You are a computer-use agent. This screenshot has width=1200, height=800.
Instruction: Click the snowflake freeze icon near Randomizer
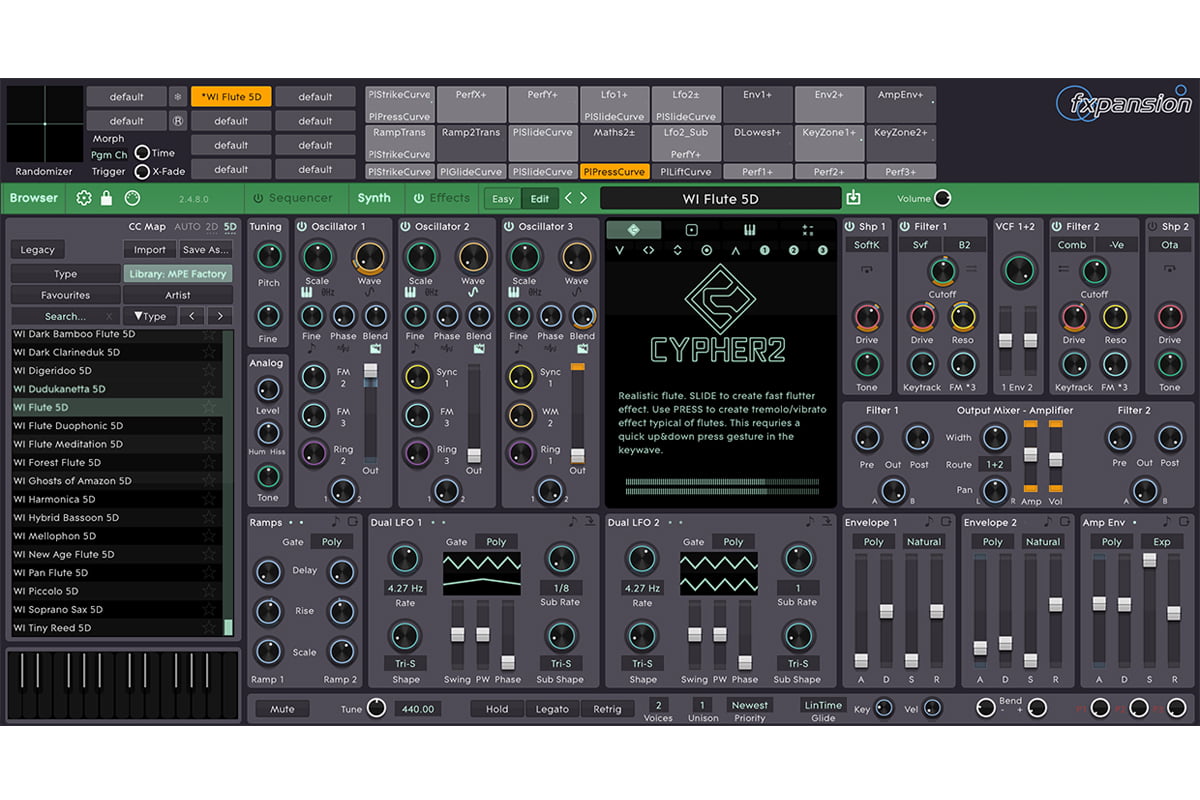tap(177, 97)
